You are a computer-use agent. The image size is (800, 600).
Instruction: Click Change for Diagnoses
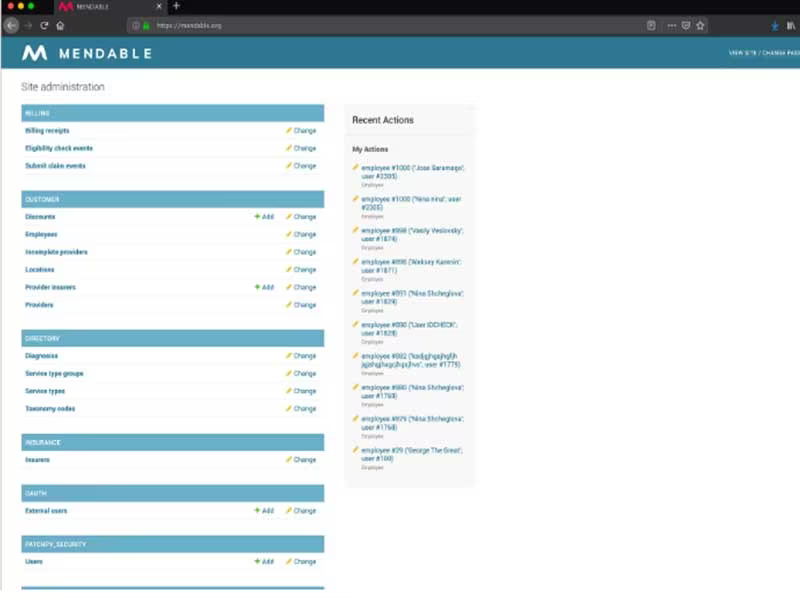point(302,356)
